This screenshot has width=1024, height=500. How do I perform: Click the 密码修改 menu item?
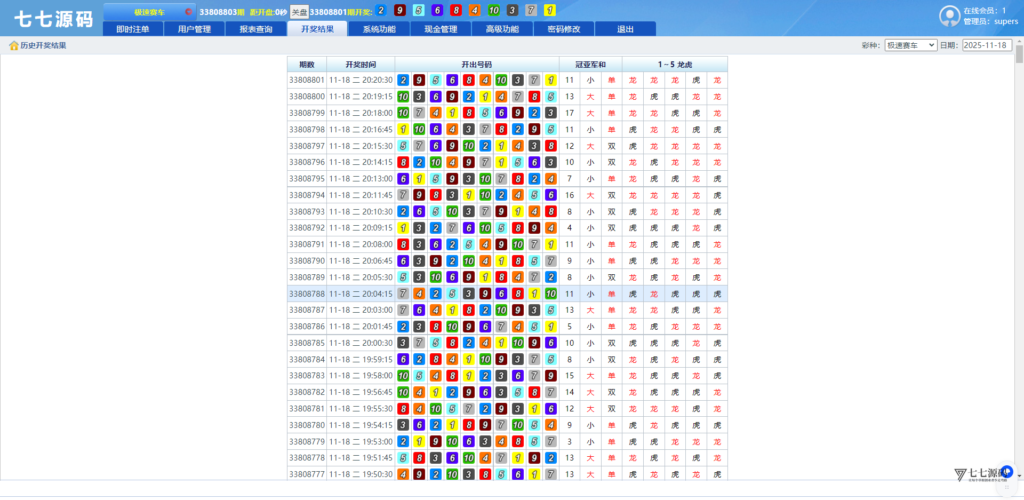(564, 29)
